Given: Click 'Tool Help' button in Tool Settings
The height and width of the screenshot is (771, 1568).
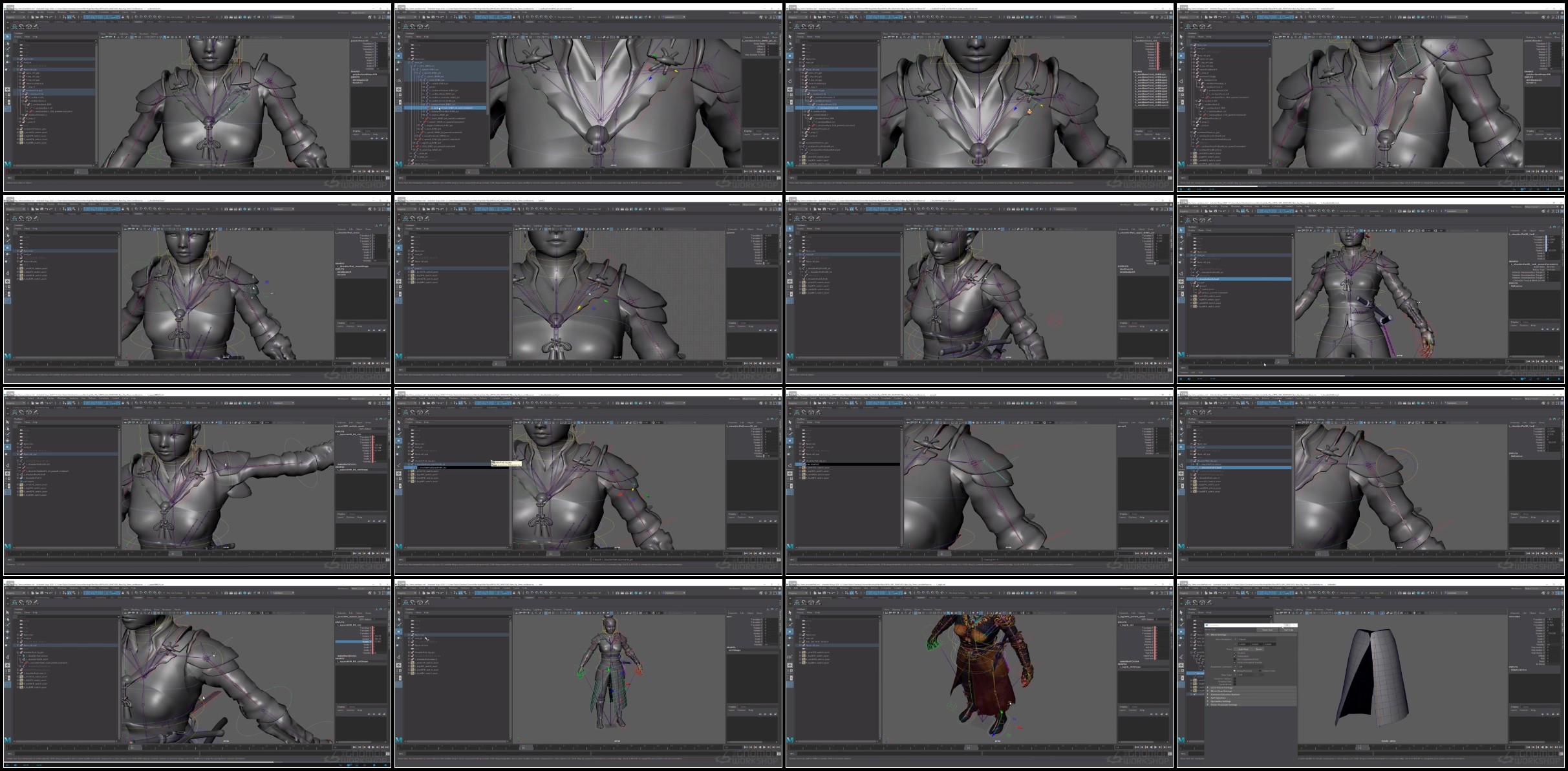Looking at the screenshot, I should coord(1289,630).
